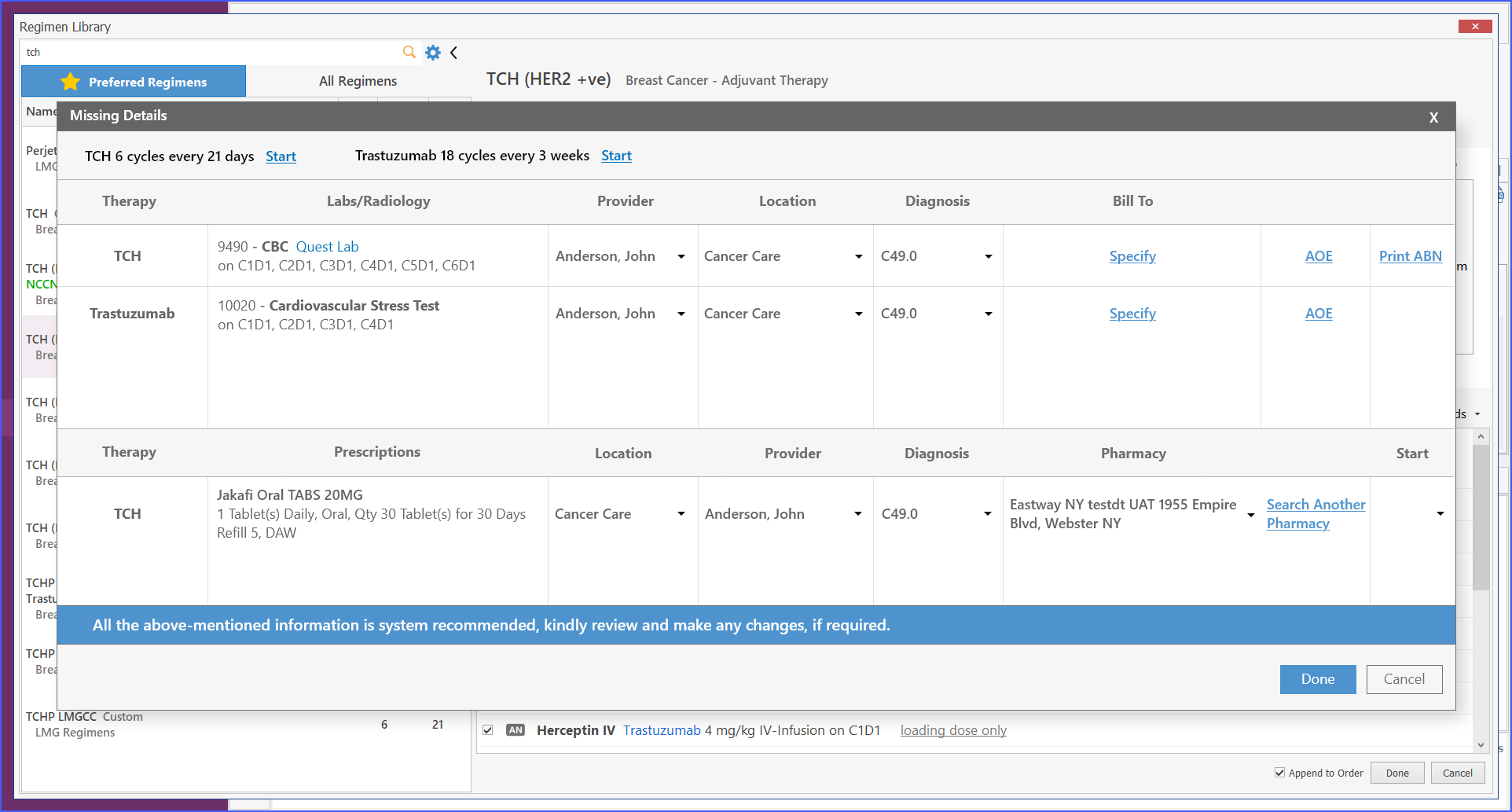This screenshot has height=812, width=1512.
Task: Switch to All Regimens tab
Action: 358,82
